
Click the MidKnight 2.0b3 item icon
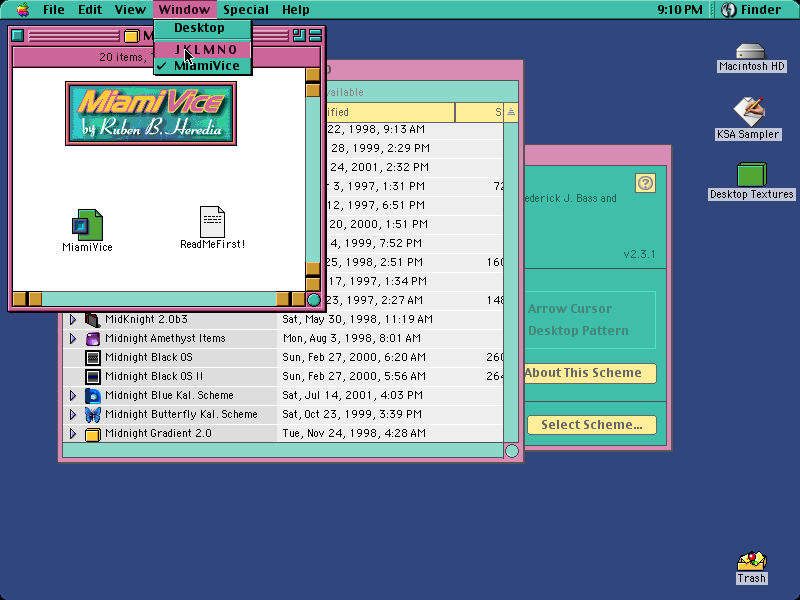[92, 320]
